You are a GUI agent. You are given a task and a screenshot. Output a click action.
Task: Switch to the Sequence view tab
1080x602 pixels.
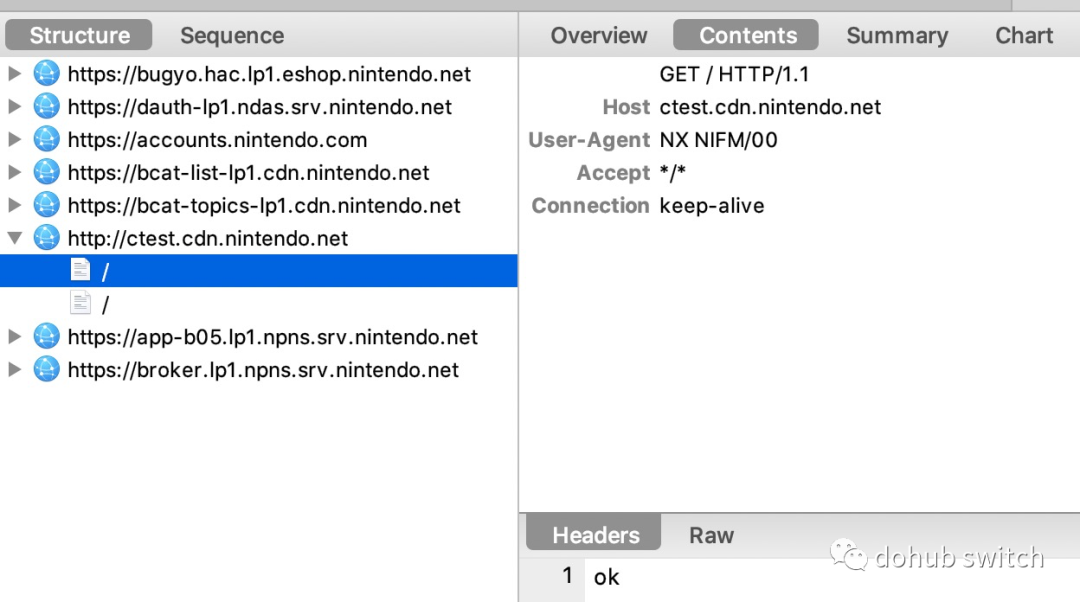[x=232, y=35]
